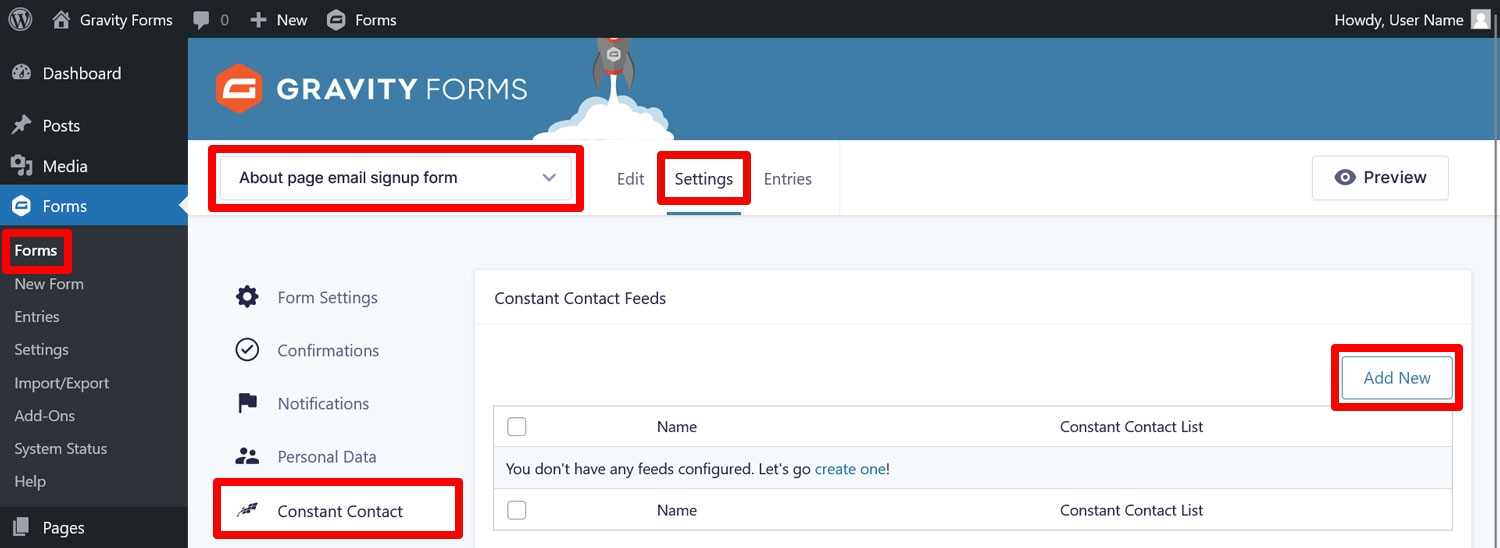This screenshot has width=1500, height=548.
Task: Click Constant Contact List footer label
Action: (1132, 510)
